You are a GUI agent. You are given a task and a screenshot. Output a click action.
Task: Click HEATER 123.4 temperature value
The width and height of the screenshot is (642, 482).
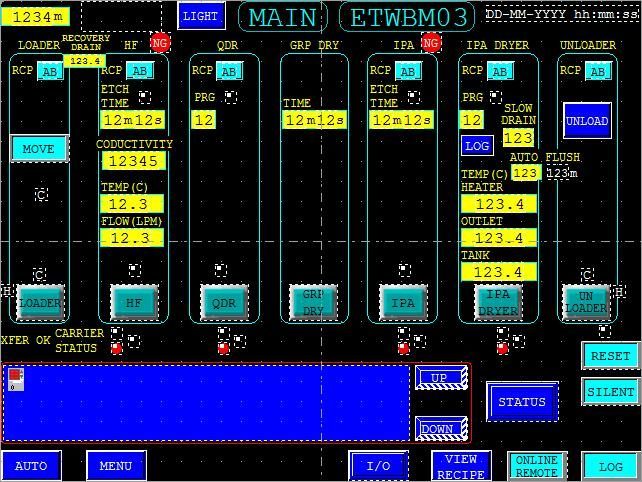(x=499, y=204)
